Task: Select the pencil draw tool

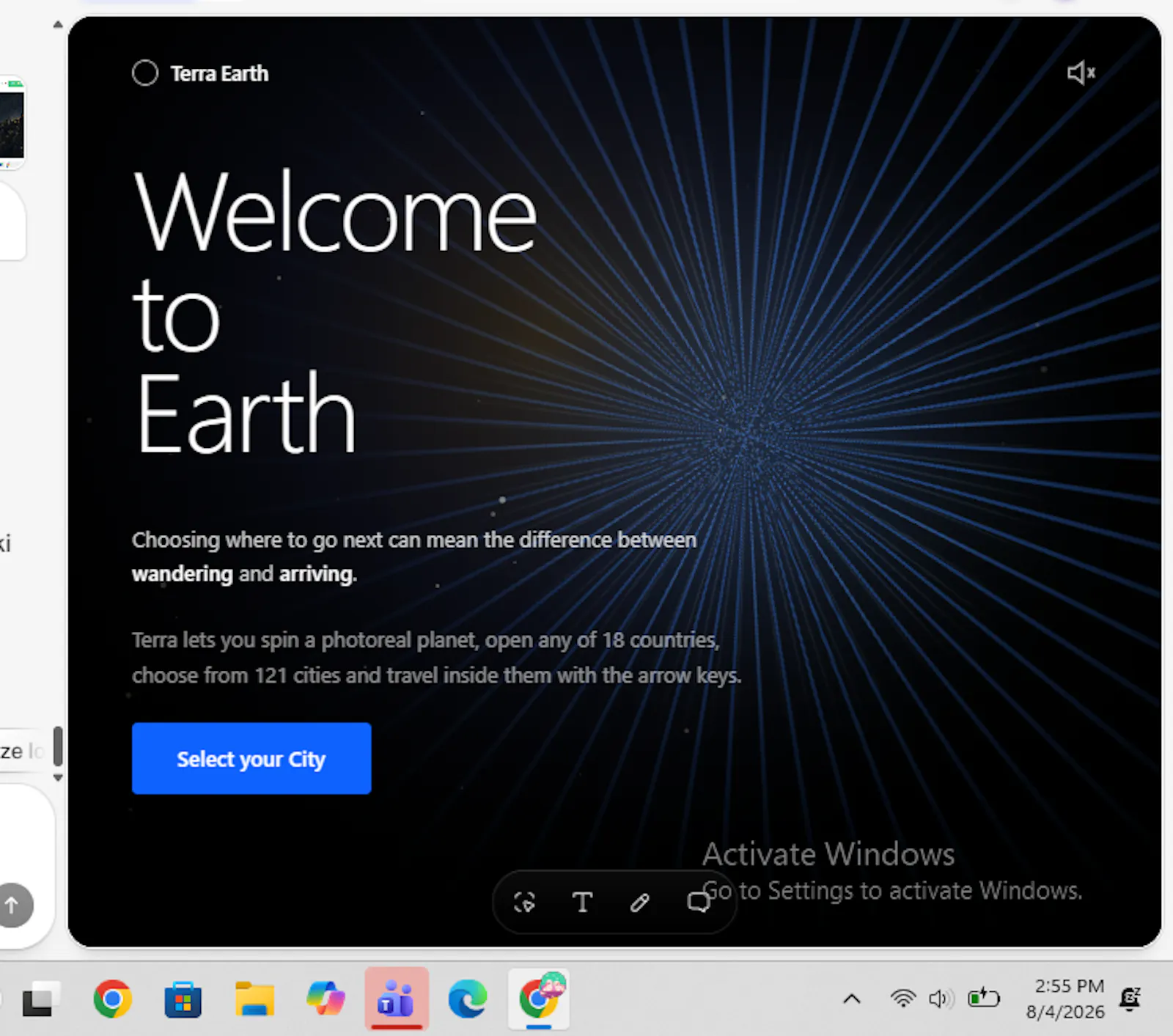Action: tap(640, 902)
